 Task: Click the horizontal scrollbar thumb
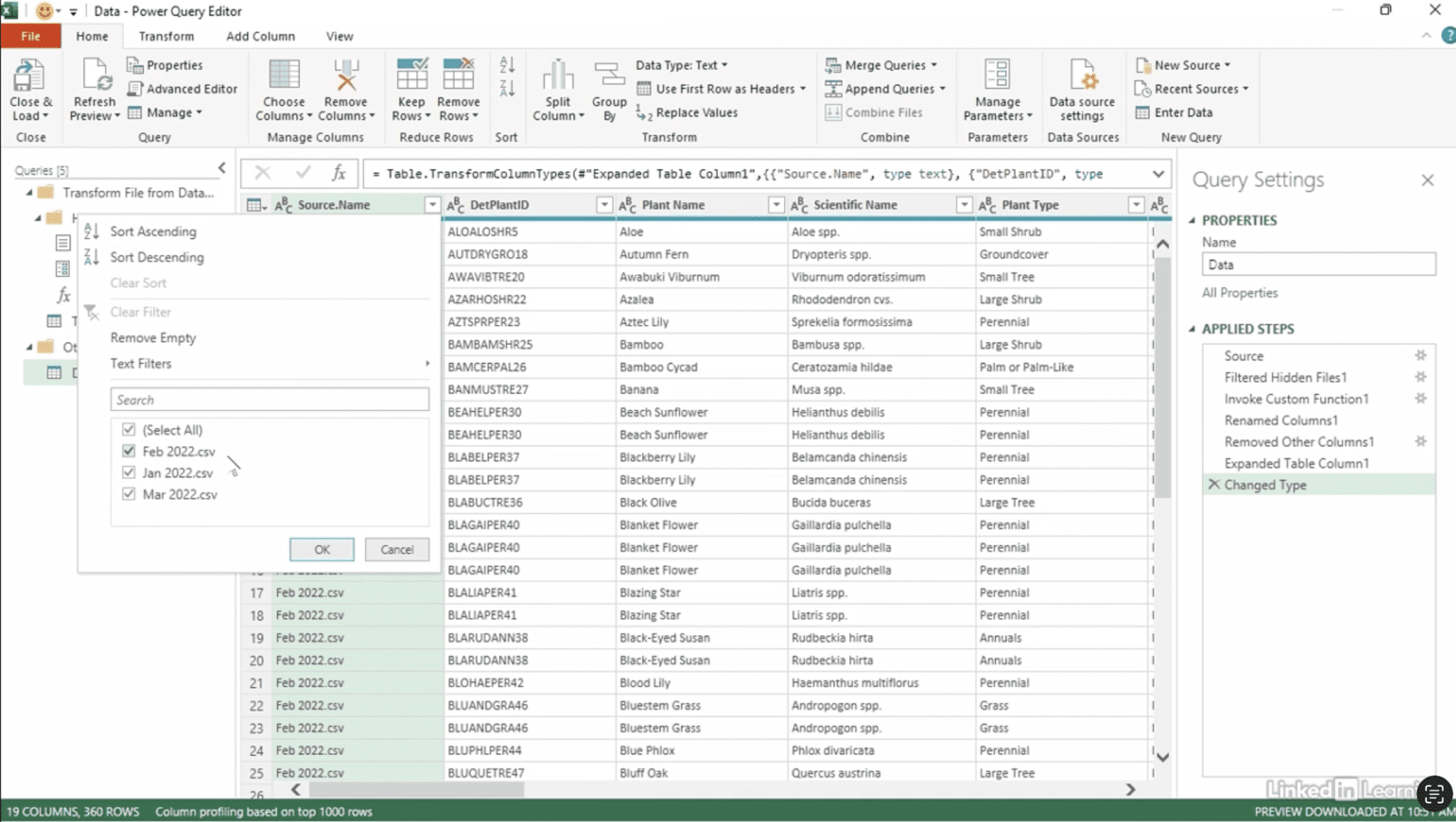click(x=417, y=789)
